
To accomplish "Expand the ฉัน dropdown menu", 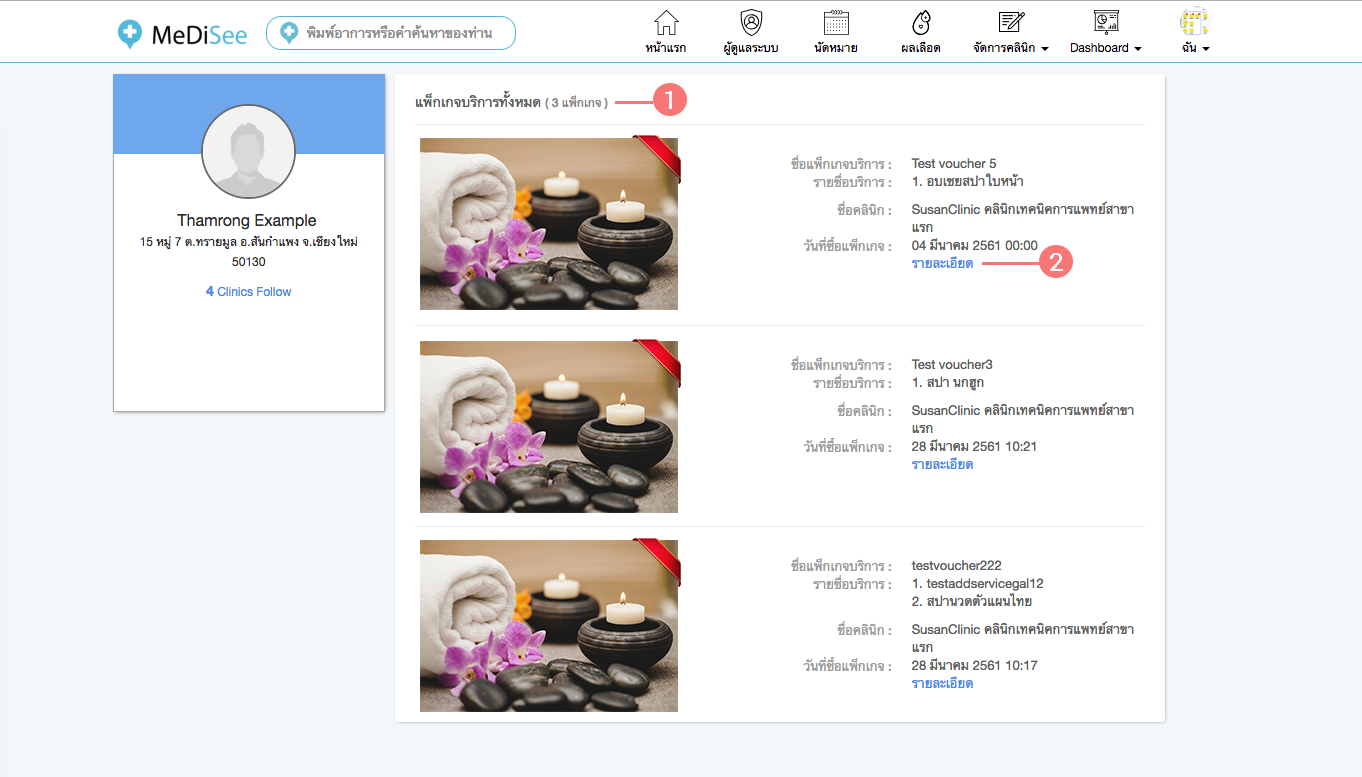I will point(1195,48).
